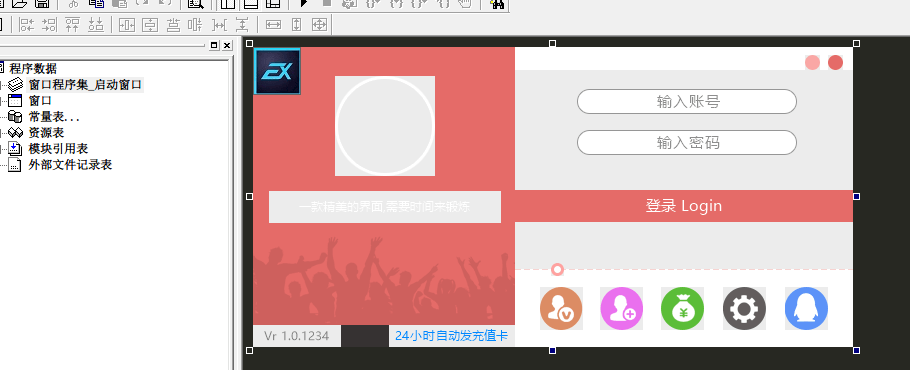
Task: Click the center vertically in window icon
Action: tap(150, 24)
